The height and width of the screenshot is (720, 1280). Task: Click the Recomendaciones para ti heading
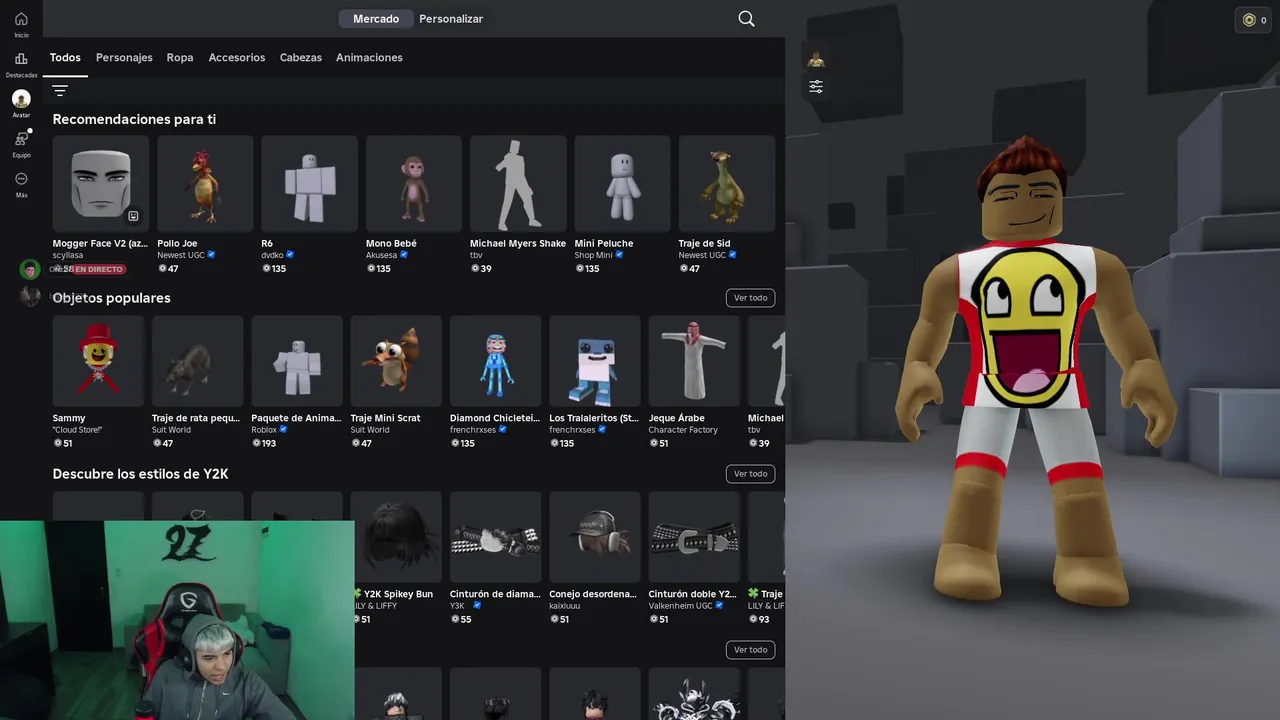(134, 120)
